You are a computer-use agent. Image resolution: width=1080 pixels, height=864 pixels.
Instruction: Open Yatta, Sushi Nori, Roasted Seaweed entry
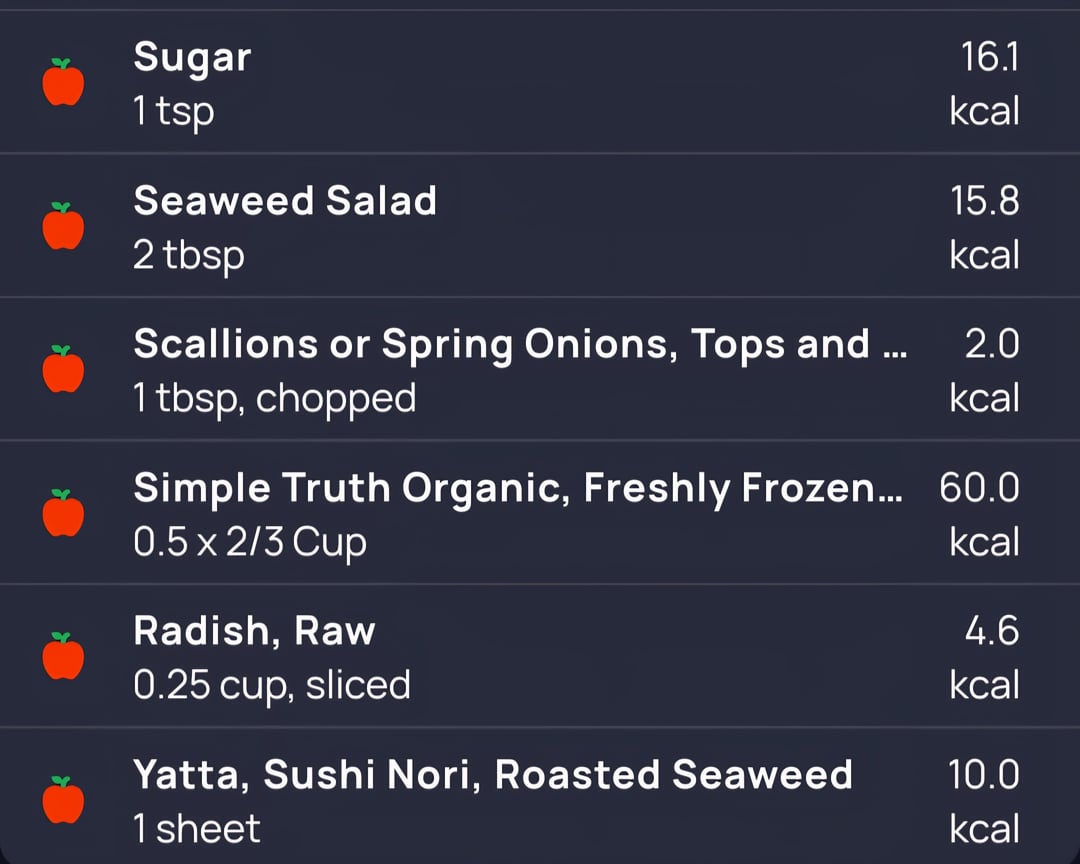(x=493, y=775)
